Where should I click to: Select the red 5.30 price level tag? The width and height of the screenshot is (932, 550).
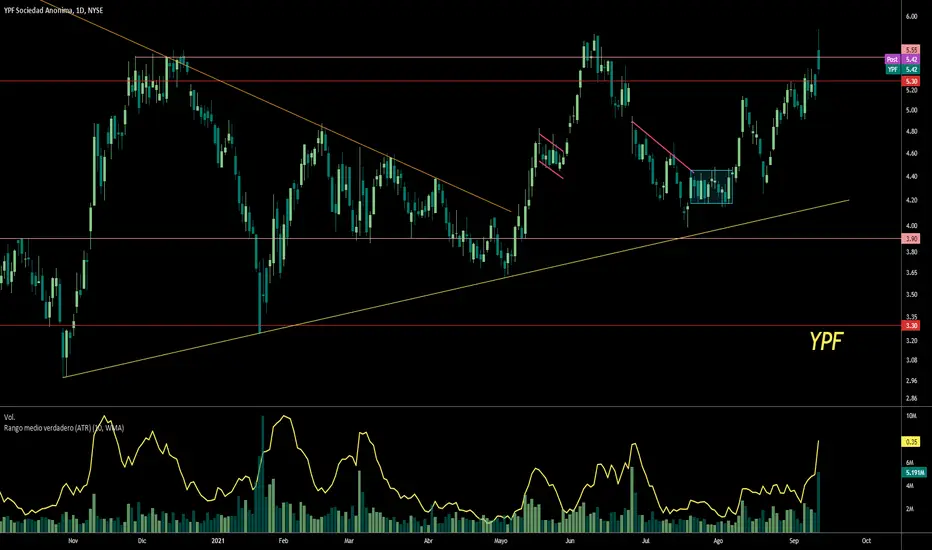(911, 81)
